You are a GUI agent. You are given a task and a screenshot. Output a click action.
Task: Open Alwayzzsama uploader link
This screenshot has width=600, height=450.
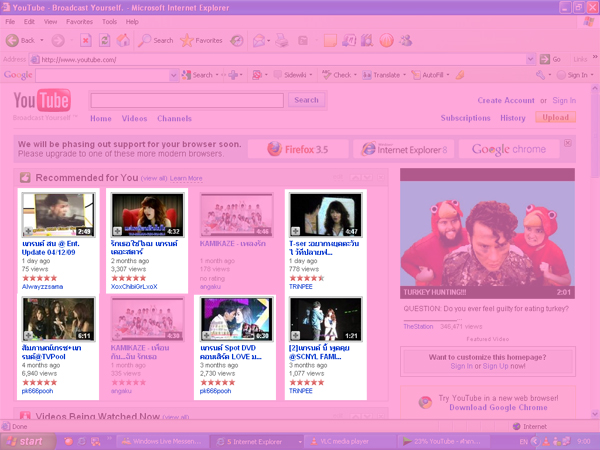[42, 287]
